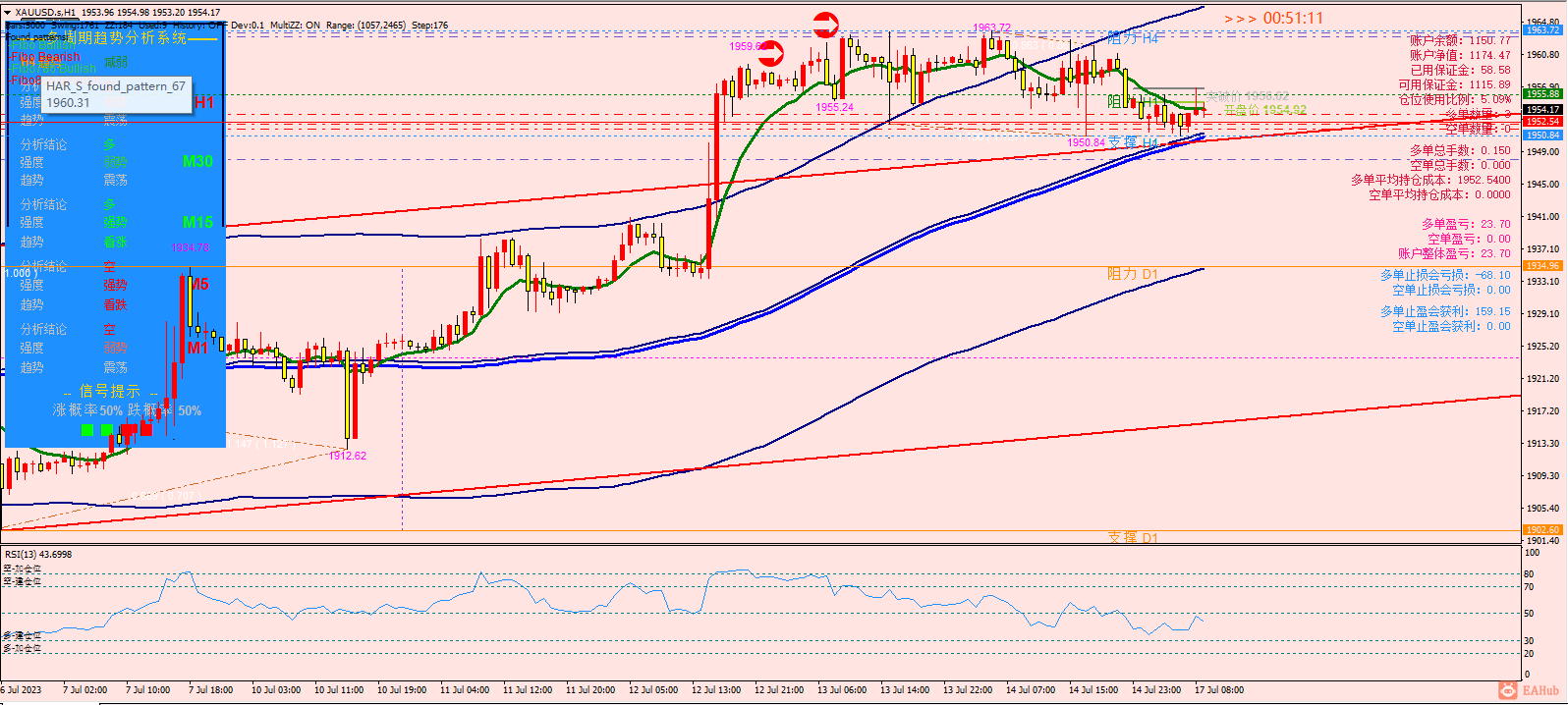Click the 空单平均持仓成本: 0.0000 line
1568x705 pixels.
tap(1440, 194)
